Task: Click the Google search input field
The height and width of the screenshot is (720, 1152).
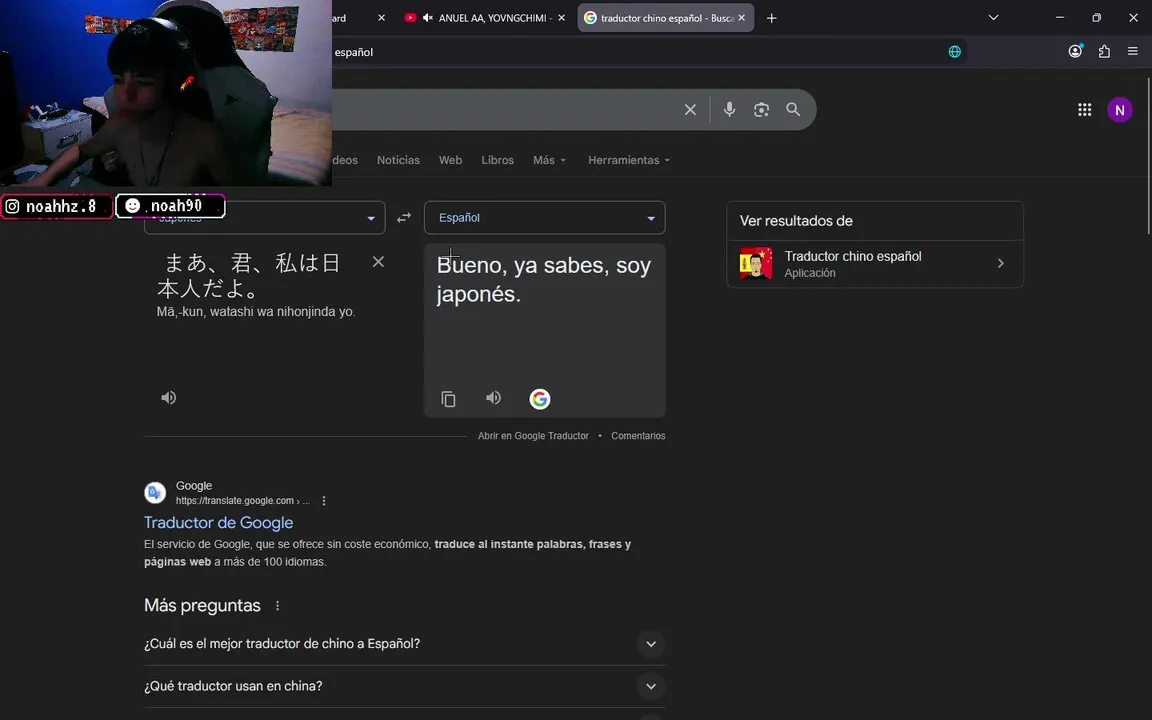Action: click(x=507, y=109)
